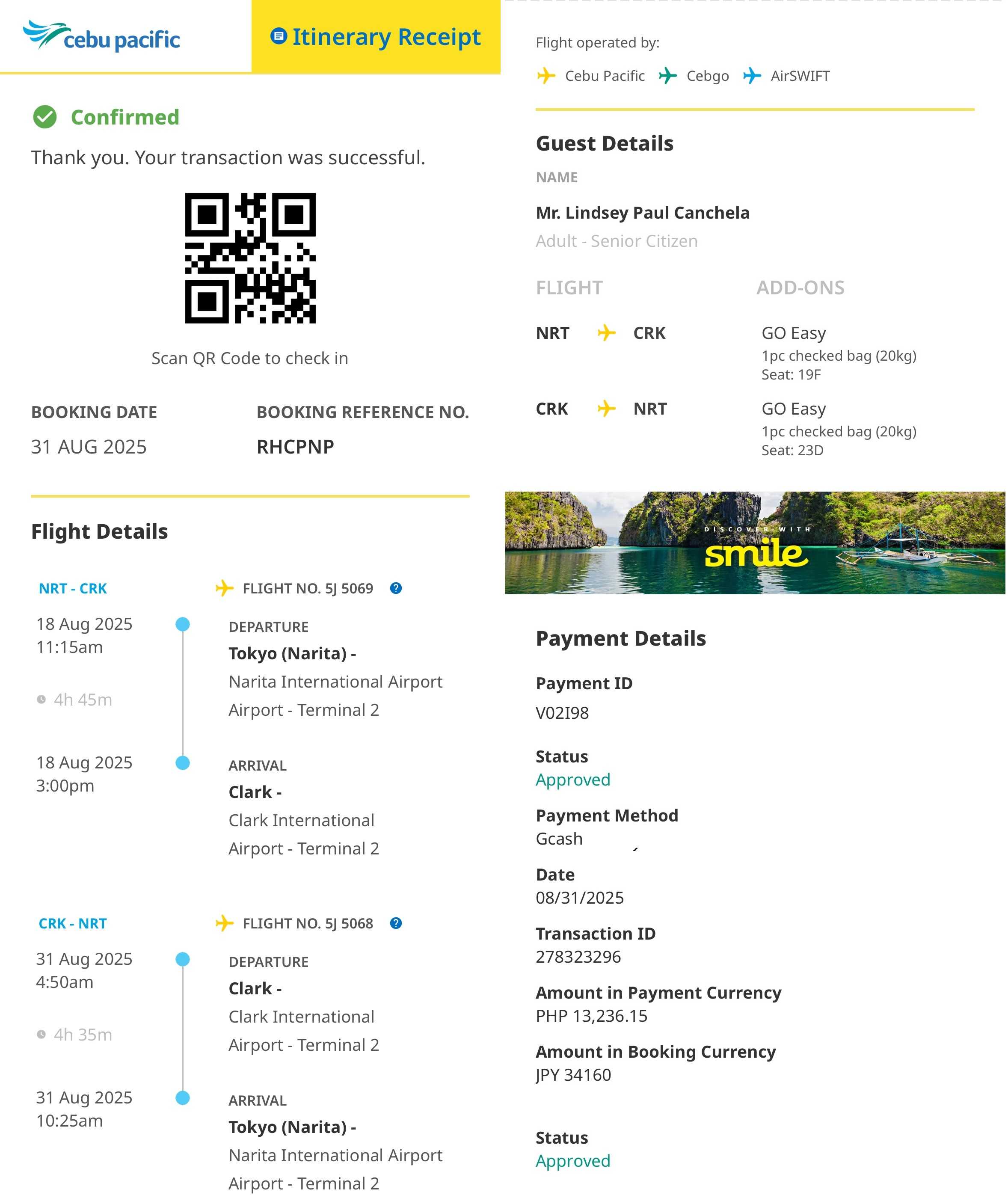
Task: Click the help icon beside Flight 5J 5069
Action: click(x=396, y=588)
